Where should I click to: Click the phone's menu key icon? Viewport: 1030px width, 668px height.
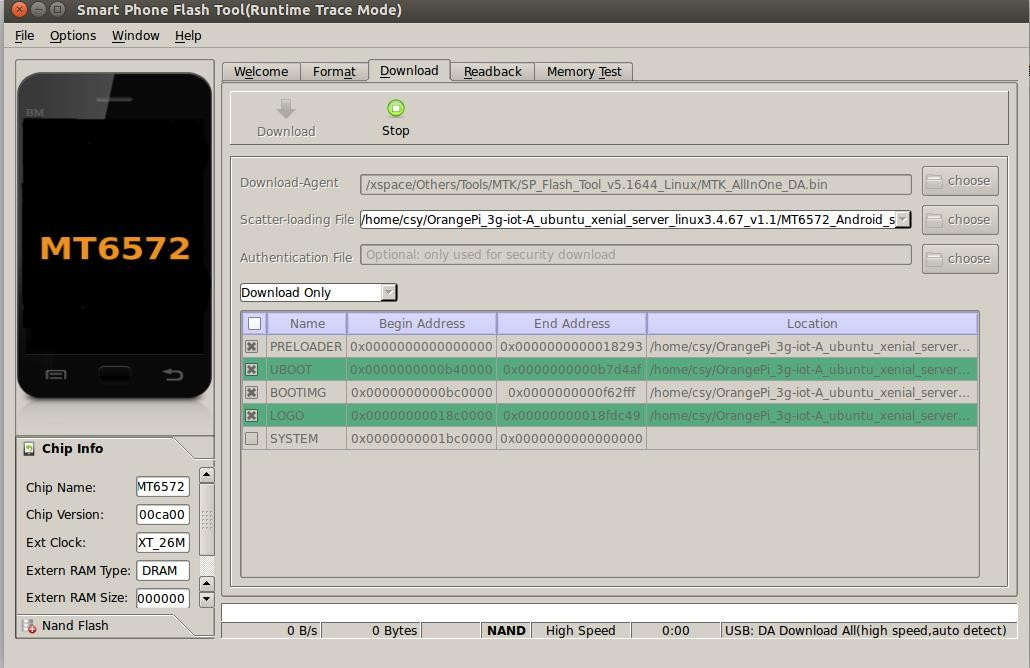click(x=56, y=374)
